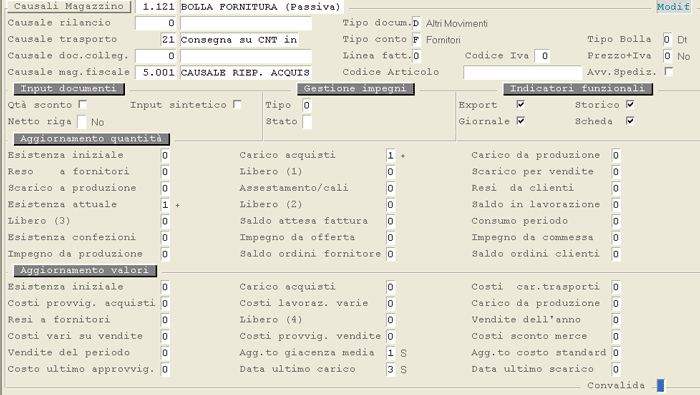This screenshot has width=700, height=395.
Task: Uncheck the Export indicator
Action: pos(521,104)
